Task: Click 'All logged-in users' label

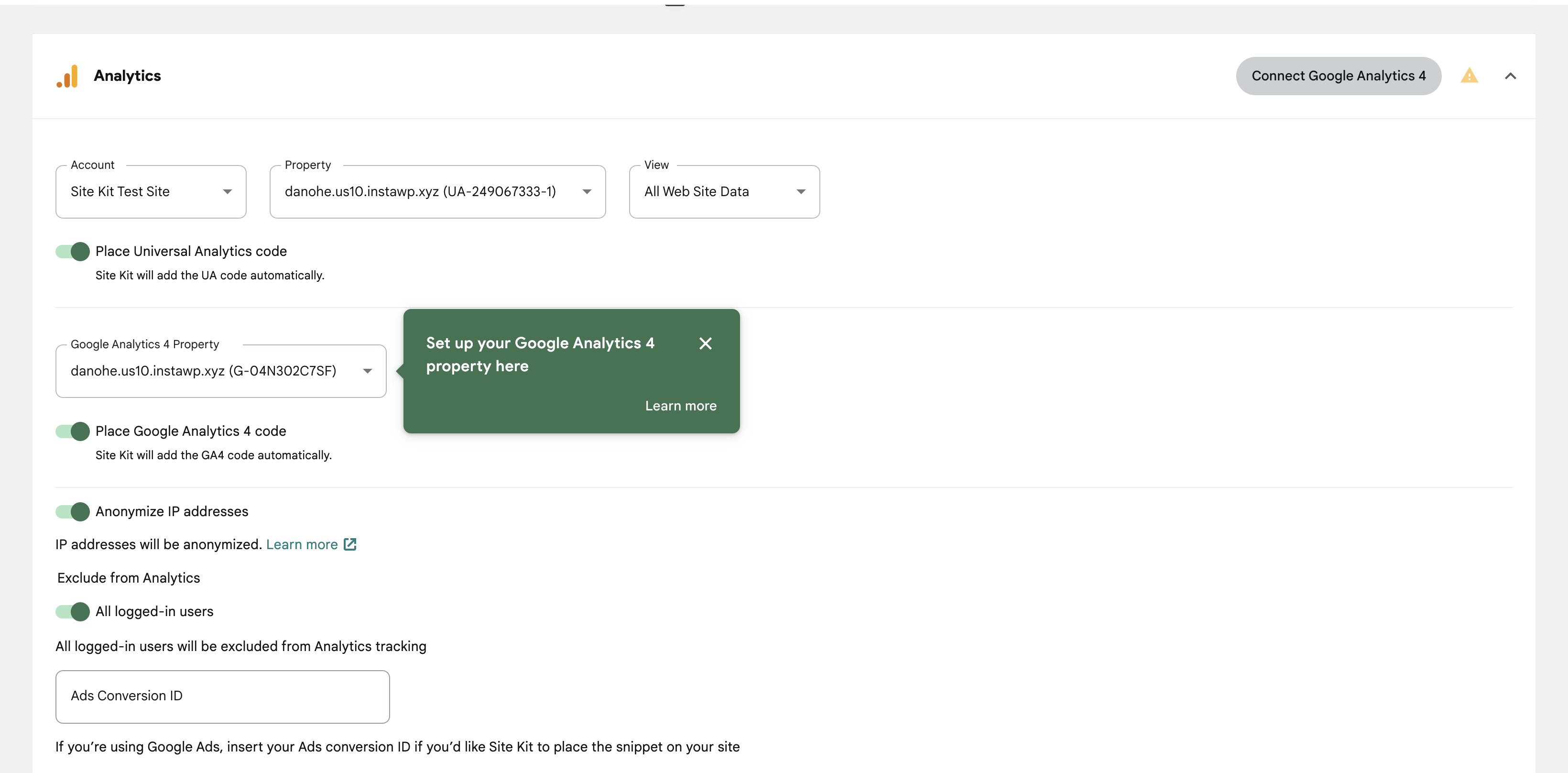Action: (154, 612)
